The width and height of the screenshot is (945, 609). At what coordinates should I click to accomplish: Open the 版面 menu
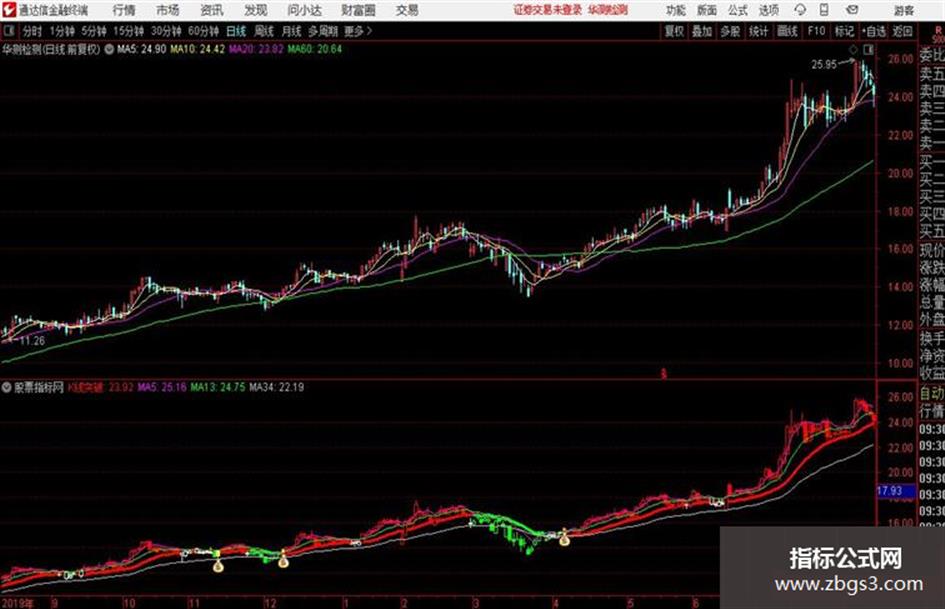click(707, 10)
